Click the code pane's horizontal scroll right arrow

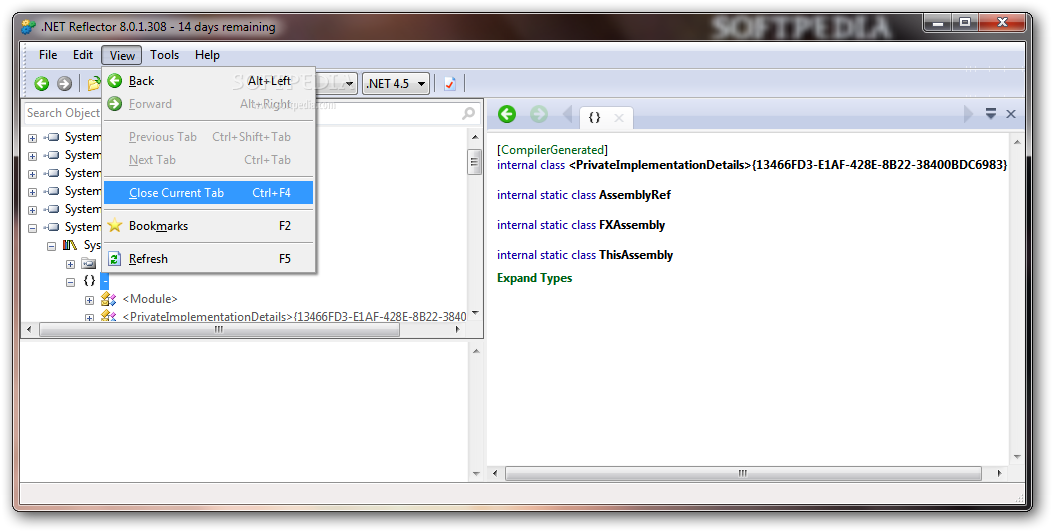coord(999,474)
